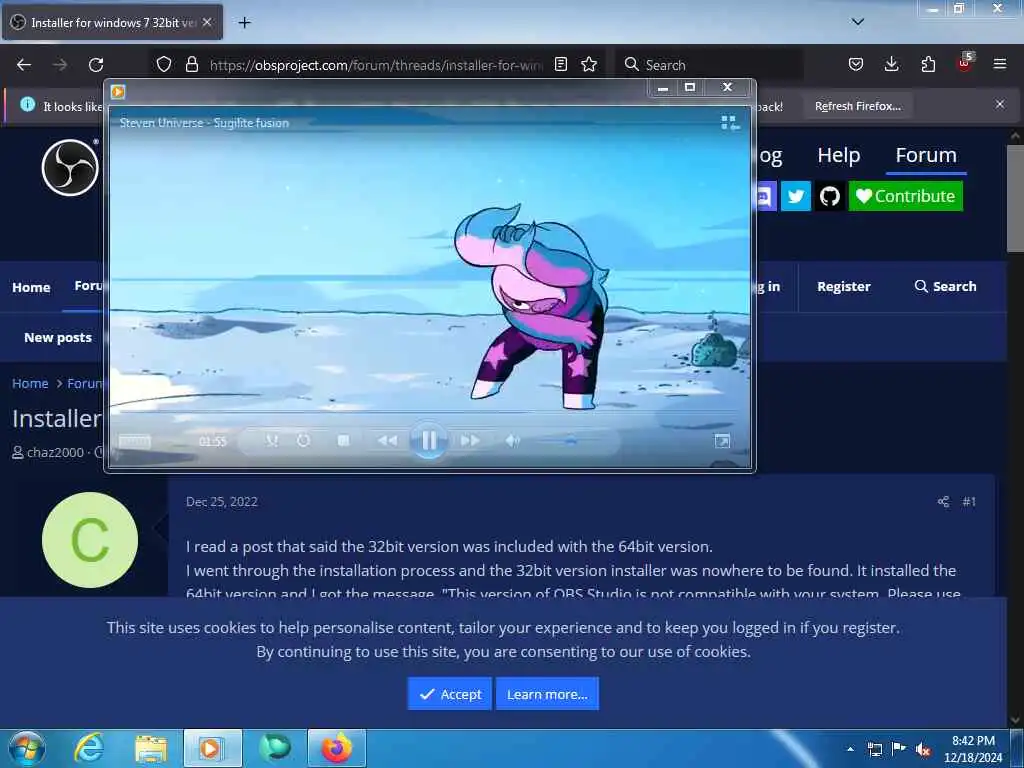Open the Windows Start menu
Viewport: 1024px width, 768px height.
click(27, 748)
